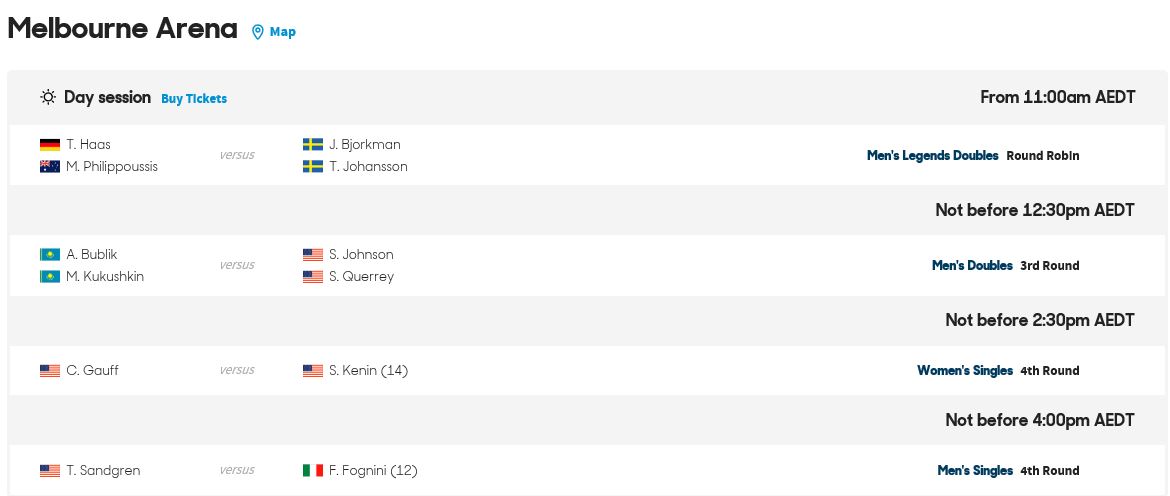
Task: Select player T. Sandgren
Action: pos(103,471)
